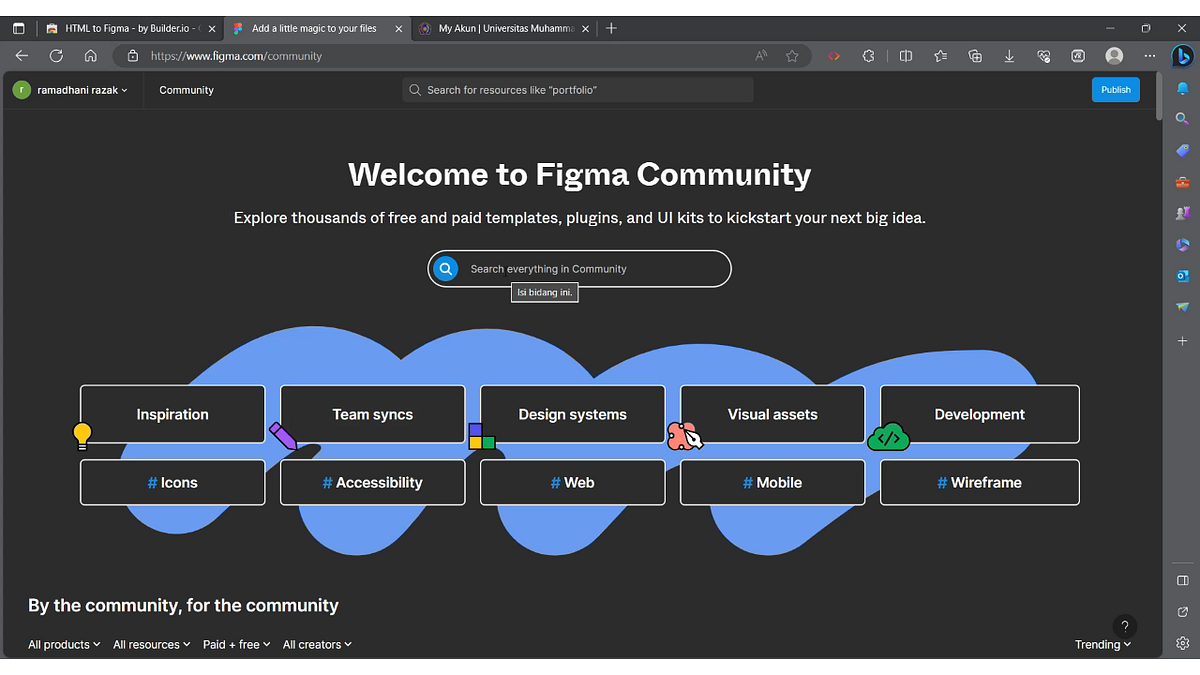Click the Downloads icon on the browser toolbar
Screen dimensions: 1200x675
point(1009,56)
